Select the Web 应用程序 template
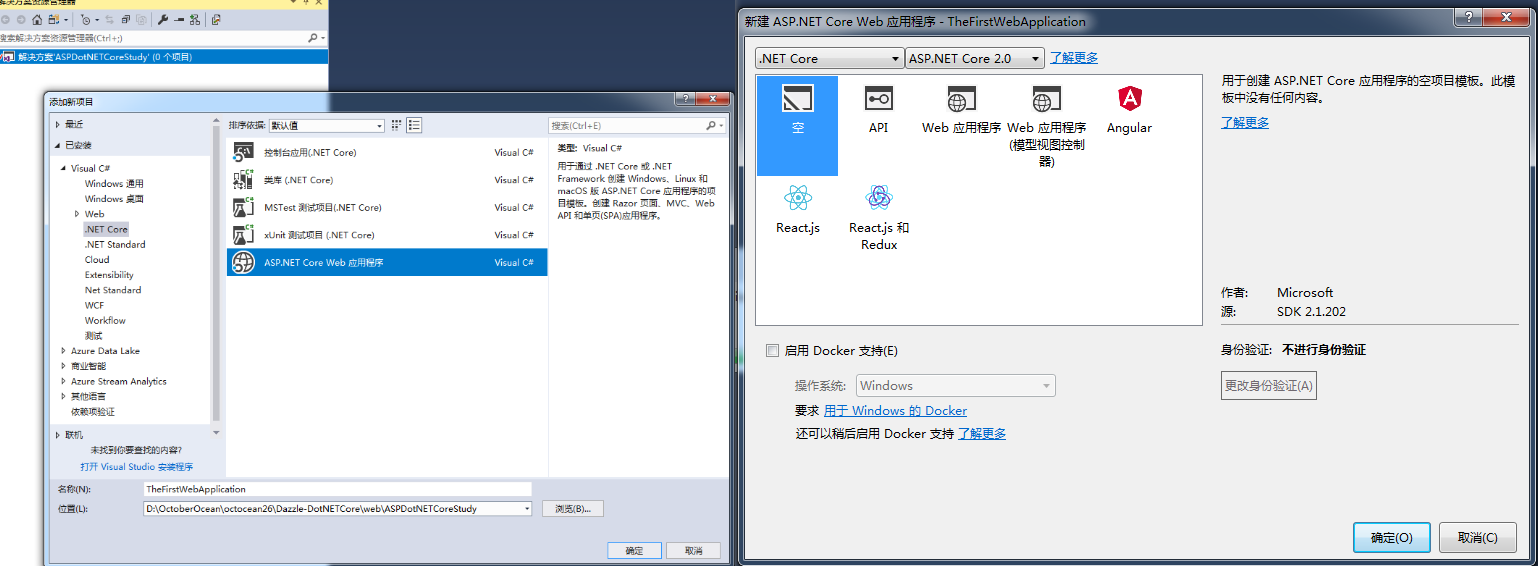 pyautogui.click(x=961, y=108)
